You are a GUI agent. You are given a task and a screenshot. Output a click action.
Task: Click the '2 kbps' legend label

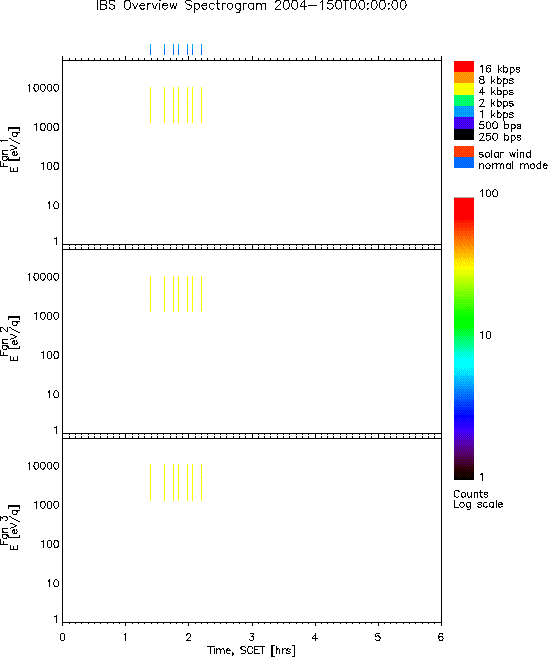coord(496,103)
